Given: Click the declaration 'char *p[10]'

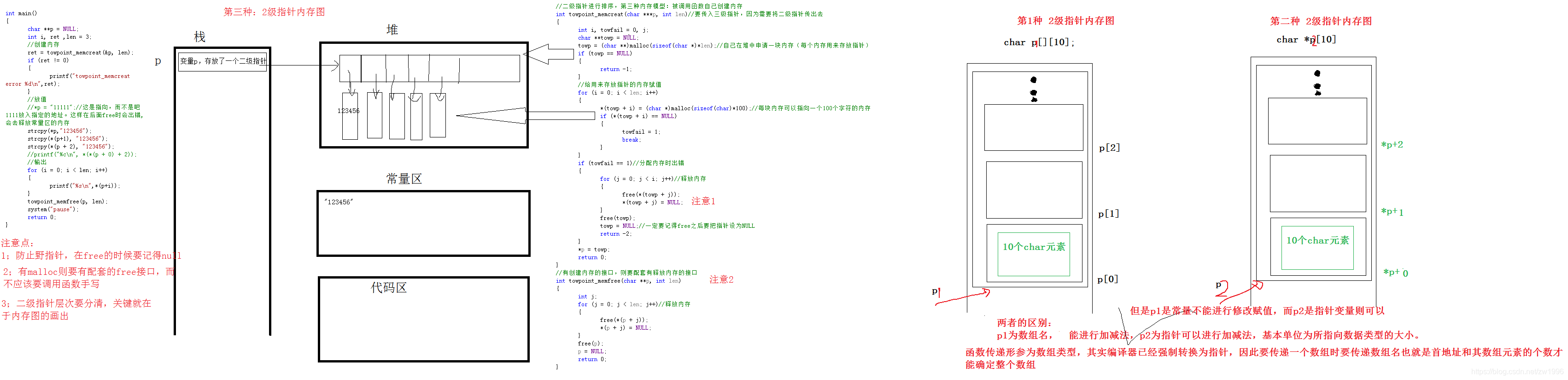Looking at the screenshot, I should [x=1306, y=40].
